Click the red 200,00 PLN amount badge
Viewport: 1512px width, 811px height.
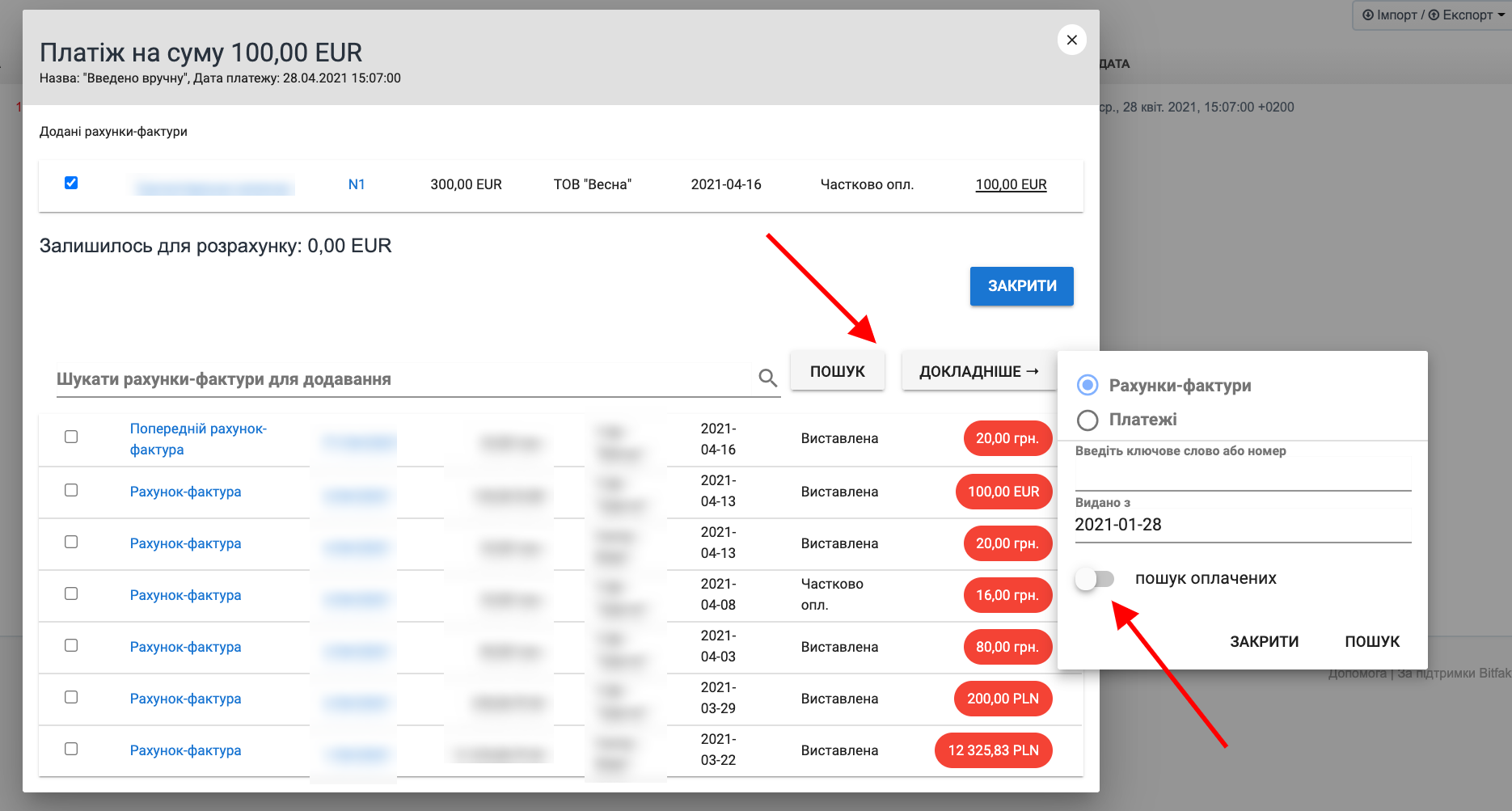[1003, 699]
